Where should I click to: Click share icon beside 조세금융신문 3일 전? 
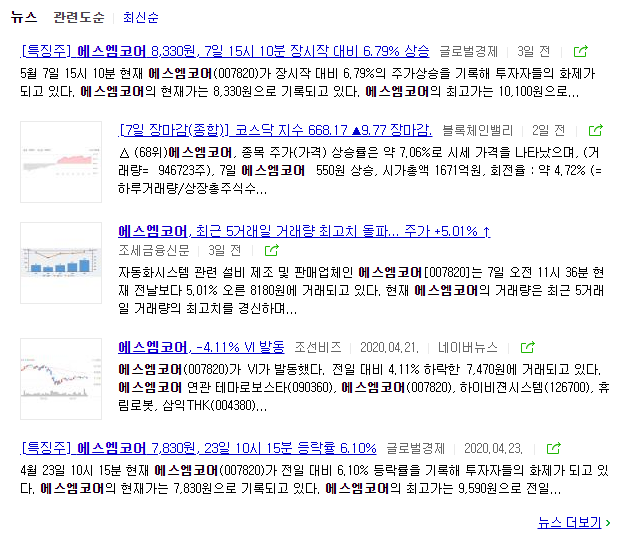point(271,250)
